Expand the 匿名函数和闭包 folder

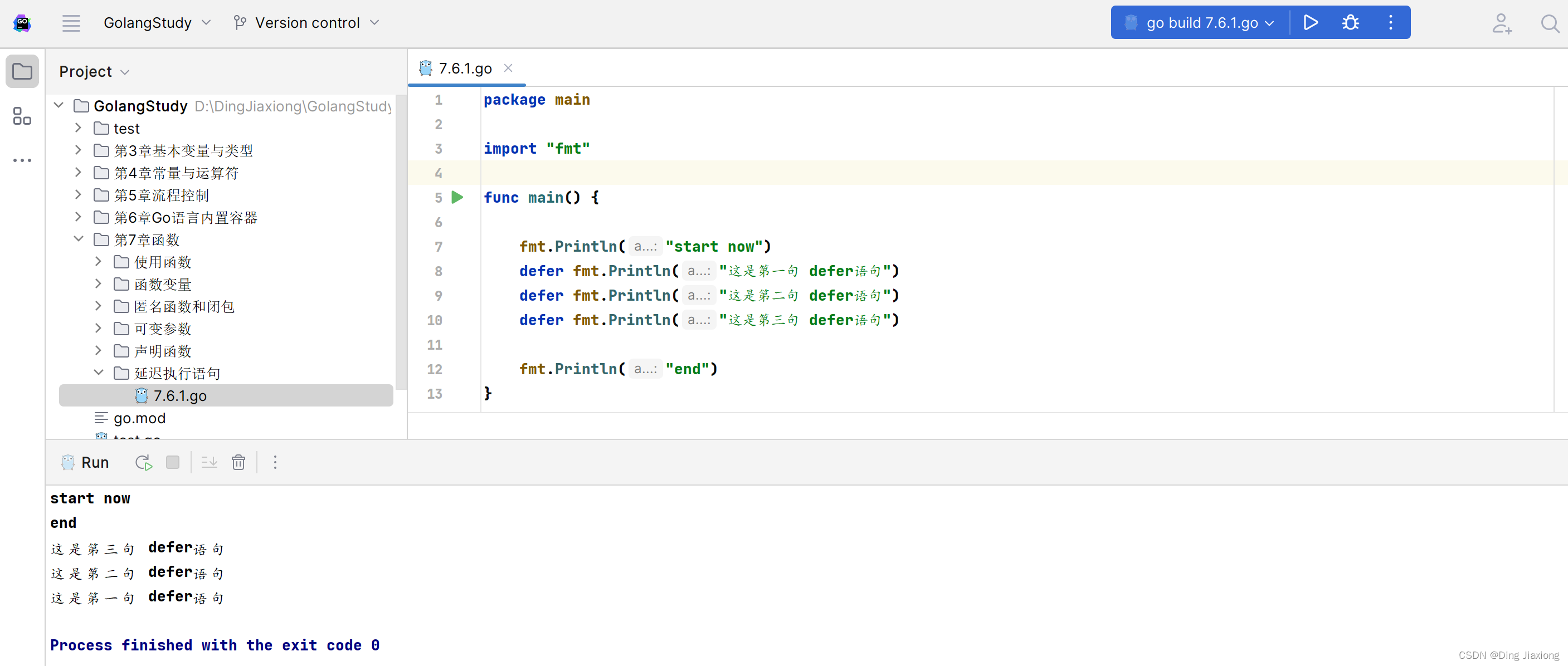(x=98, y=306)
